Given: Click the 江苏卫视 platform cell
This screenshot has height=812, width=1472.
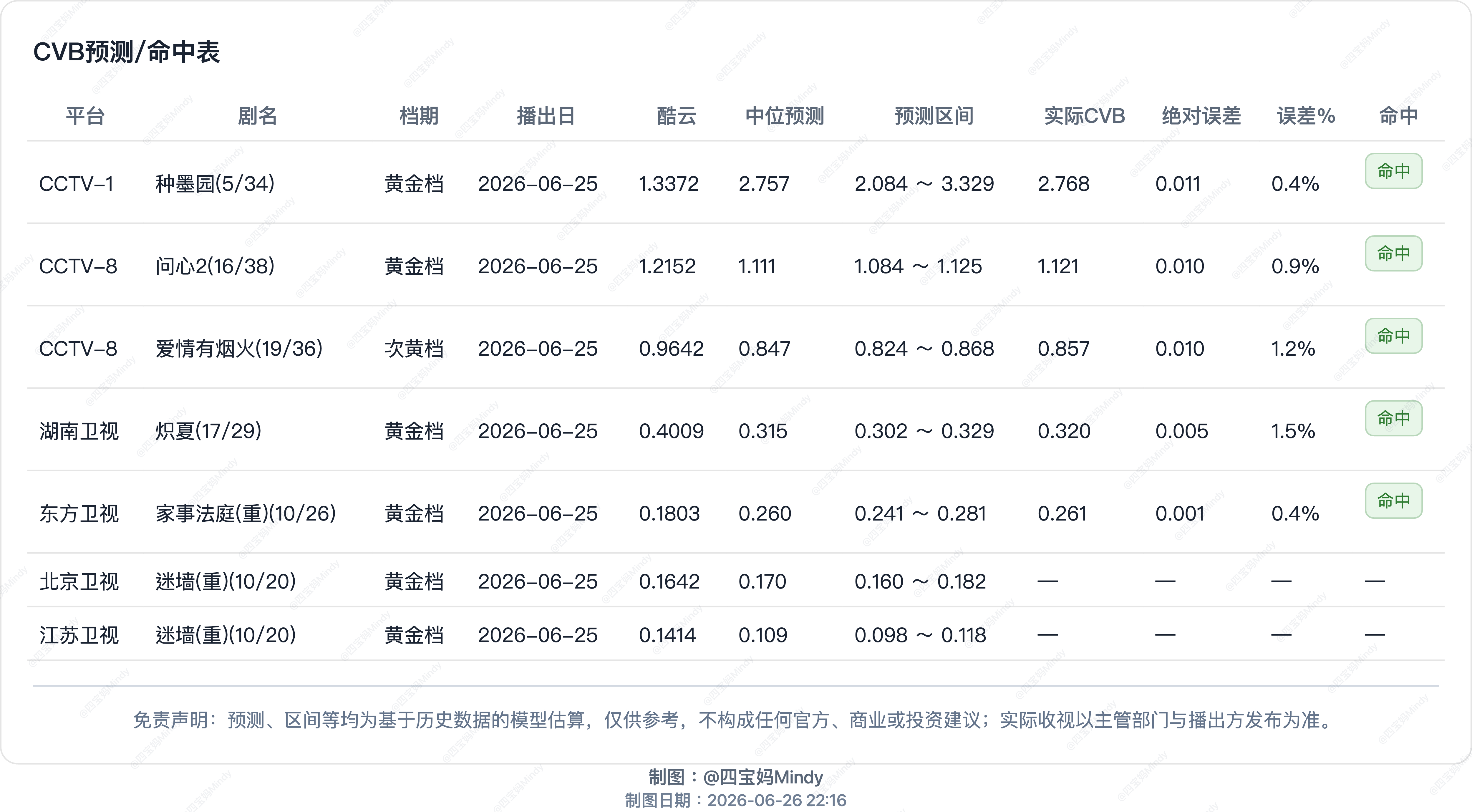Looking at the screenshot, I should [x=79, y=635].
